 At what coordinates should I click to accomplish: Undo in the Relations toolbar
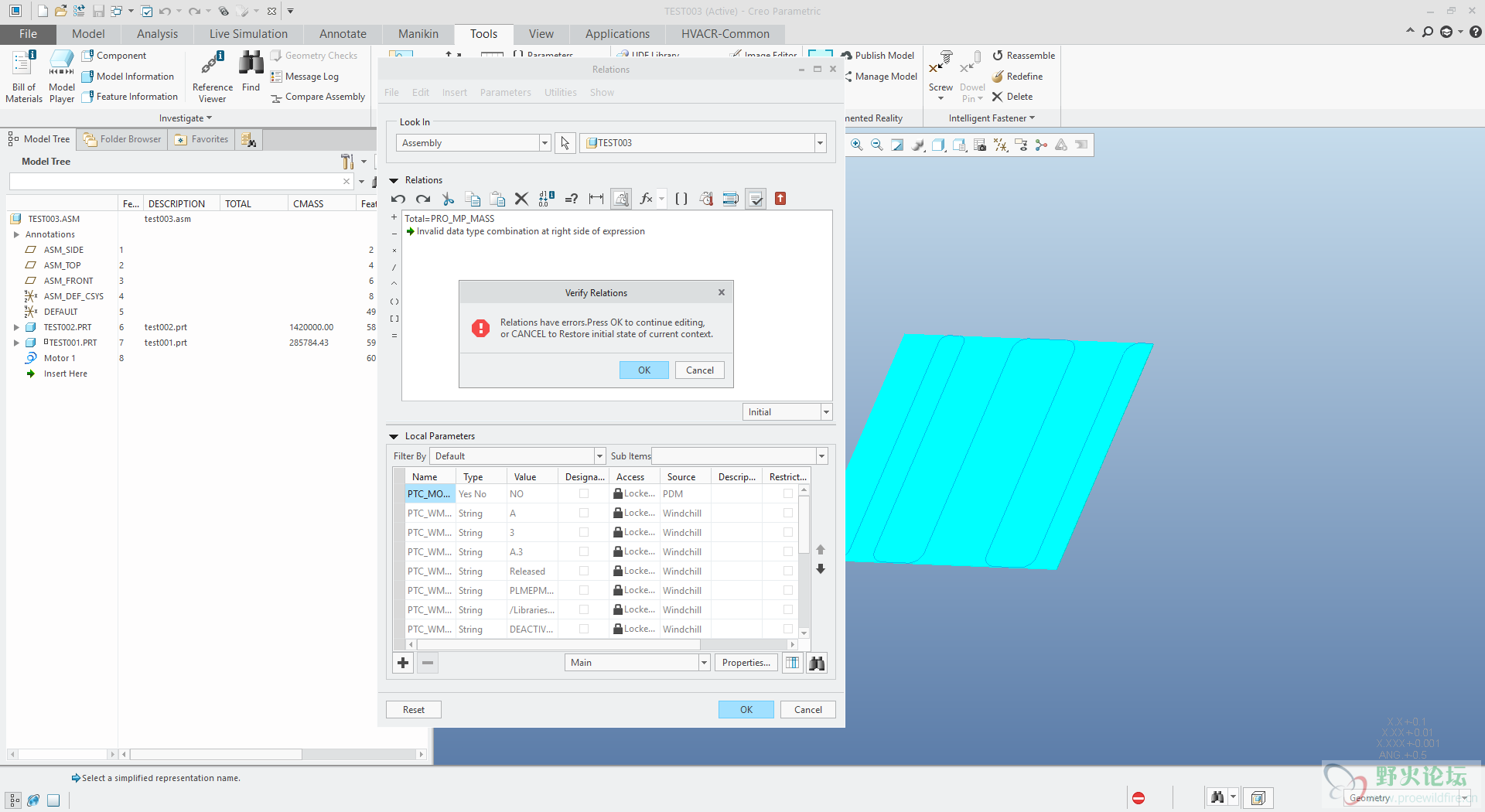398,200
